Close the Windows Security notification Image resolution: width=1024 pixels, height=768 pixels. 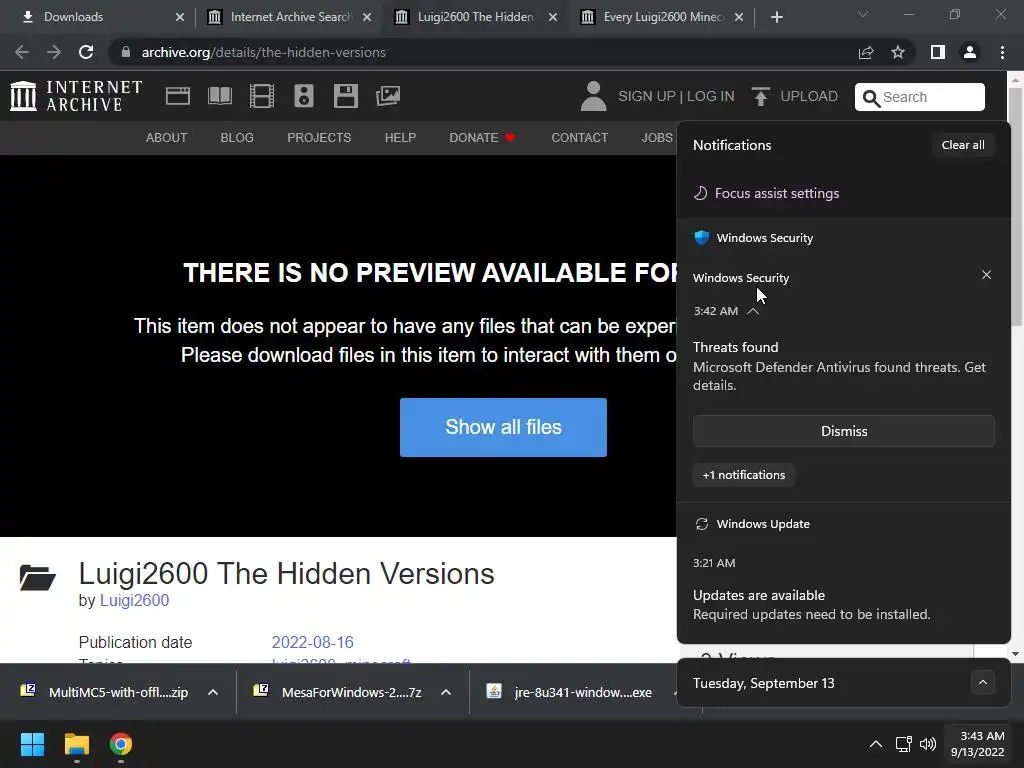986,275
